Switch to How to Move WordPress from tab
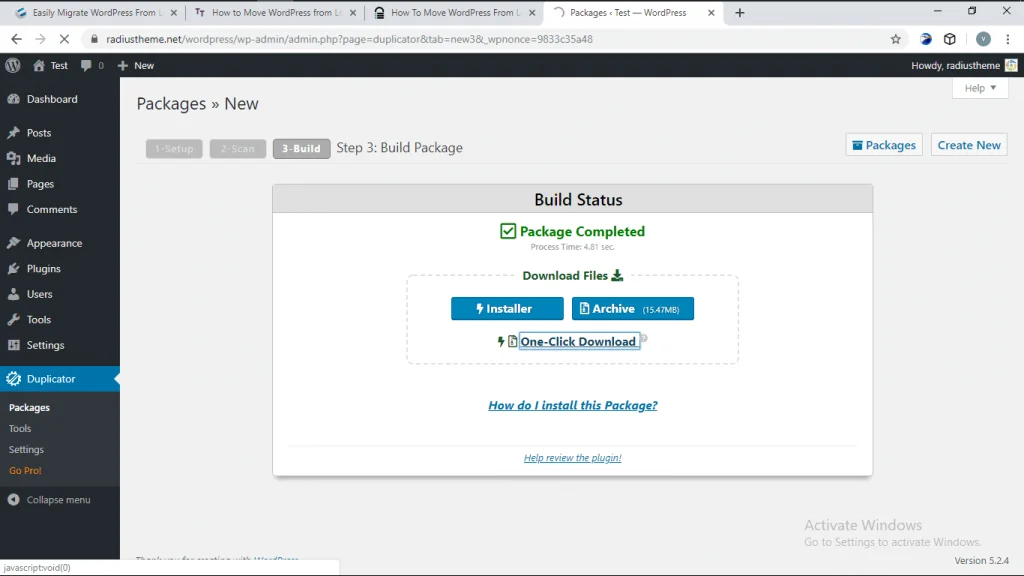Screen dimensions: 1024x576 [278, 12]
